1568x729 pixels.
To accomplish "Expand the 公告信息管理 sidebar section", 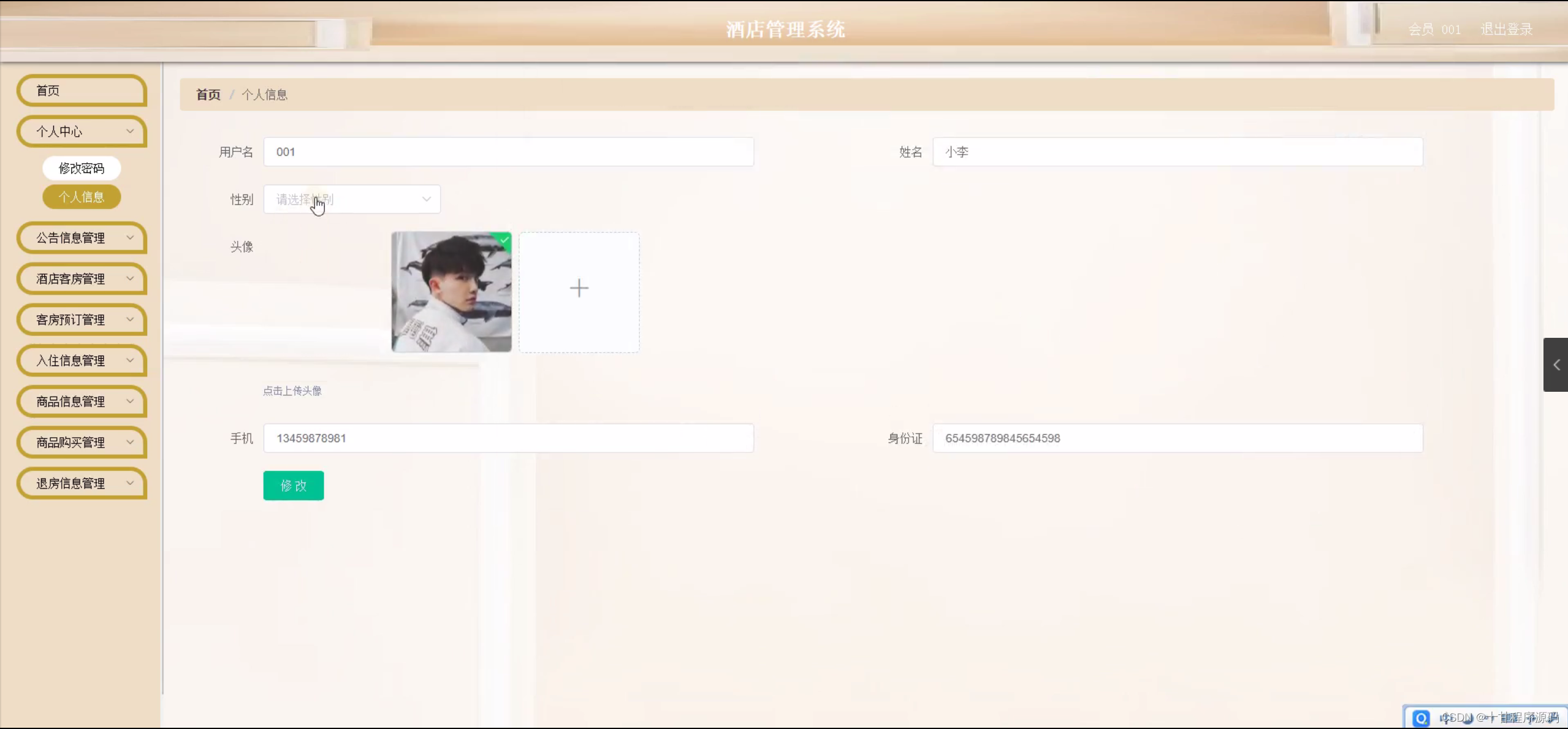I will pos(82,238).
